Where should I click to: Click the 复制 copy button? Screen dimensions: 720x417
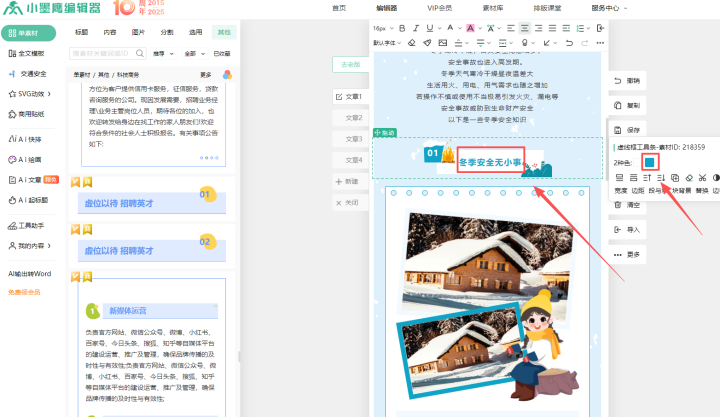pos(633,105)
